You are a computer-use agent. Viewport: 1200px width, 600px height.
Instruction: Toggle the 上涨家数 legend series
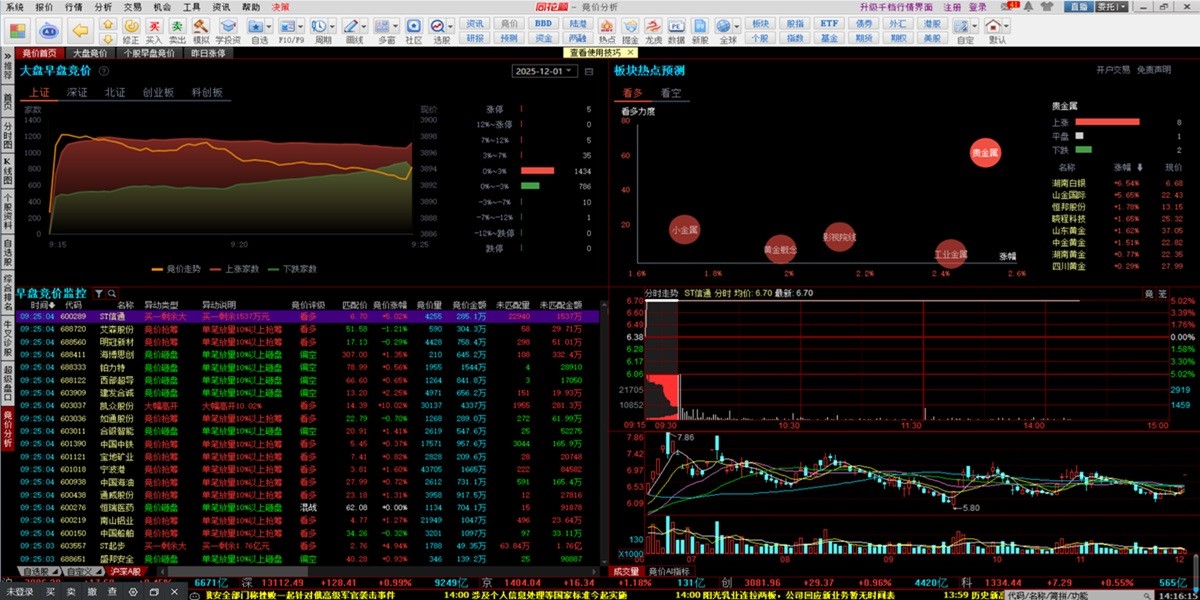coord(235,268)
